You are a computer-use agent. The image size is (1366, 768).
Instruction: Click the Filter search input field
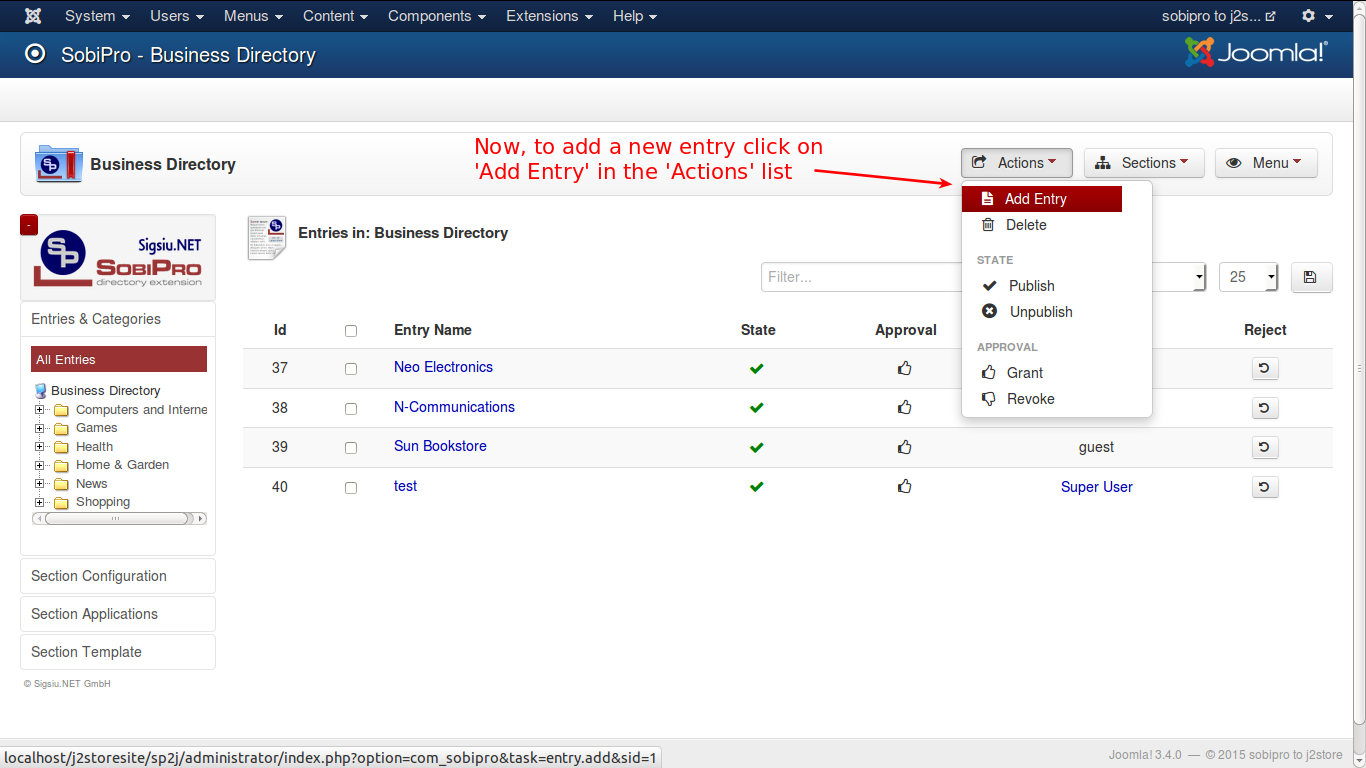click(861, 277)
